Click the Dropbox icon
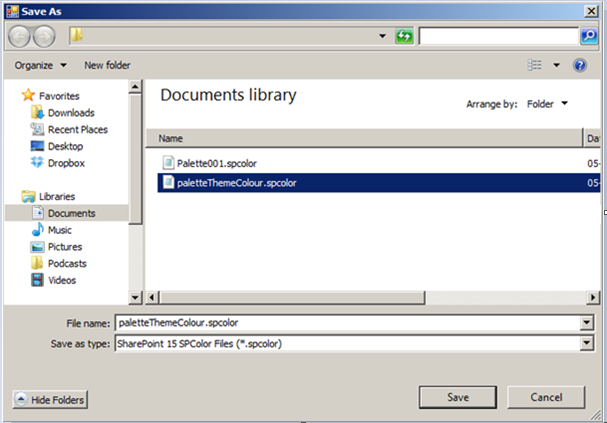The width and height of the screenshot is (607, 423). click(x=37, y=162)
